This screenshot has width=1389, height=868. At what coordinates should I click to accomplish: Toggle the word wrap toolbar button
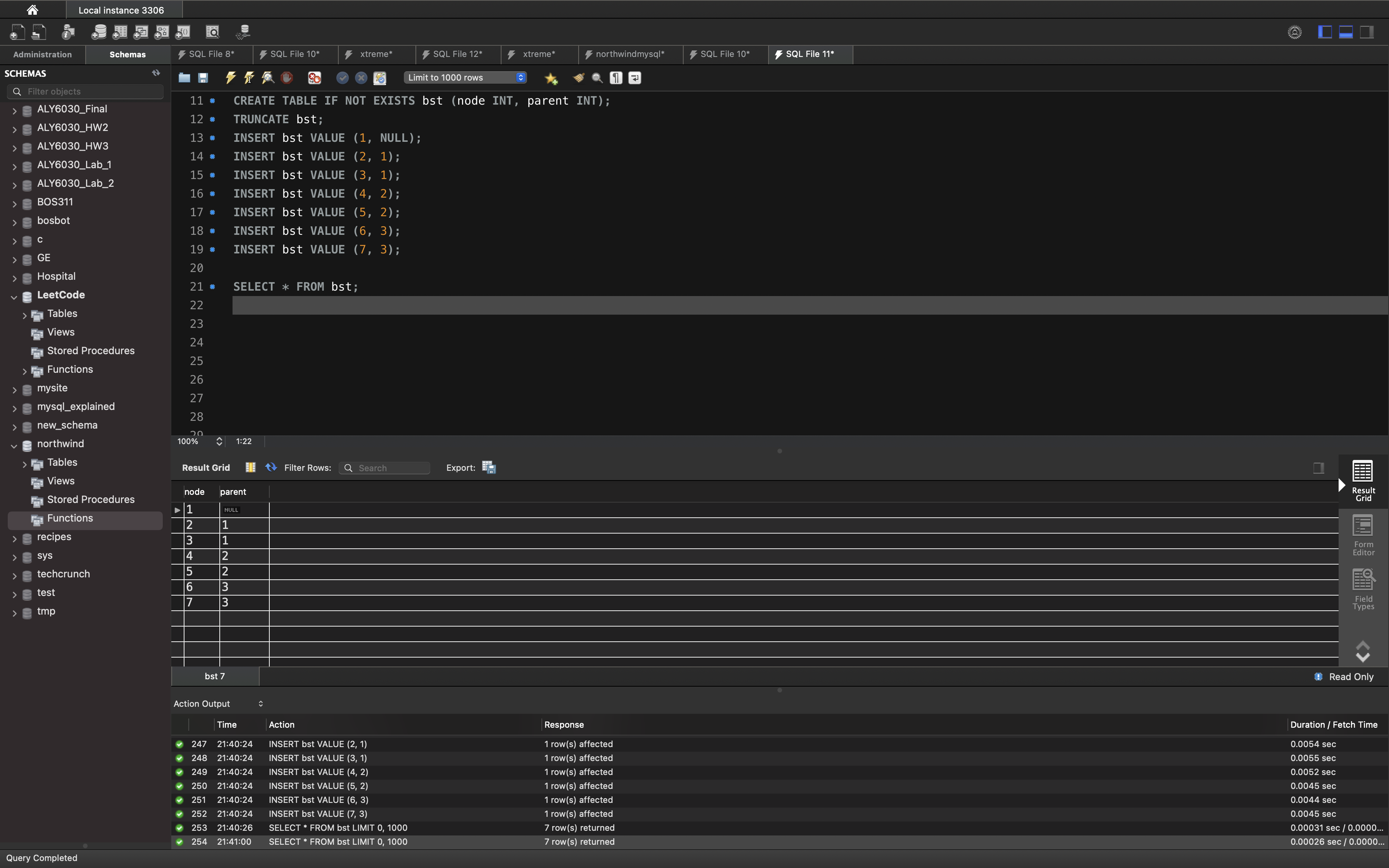[635, 77]
